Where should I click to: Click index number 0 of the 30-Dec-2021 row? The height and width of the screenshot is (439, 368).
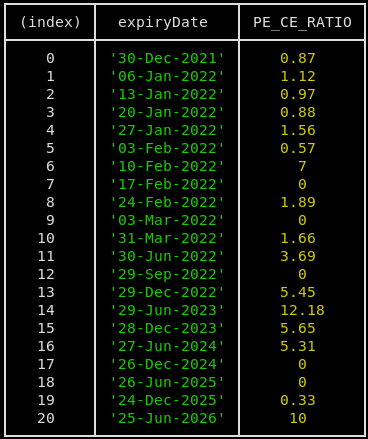coord(50,58)
